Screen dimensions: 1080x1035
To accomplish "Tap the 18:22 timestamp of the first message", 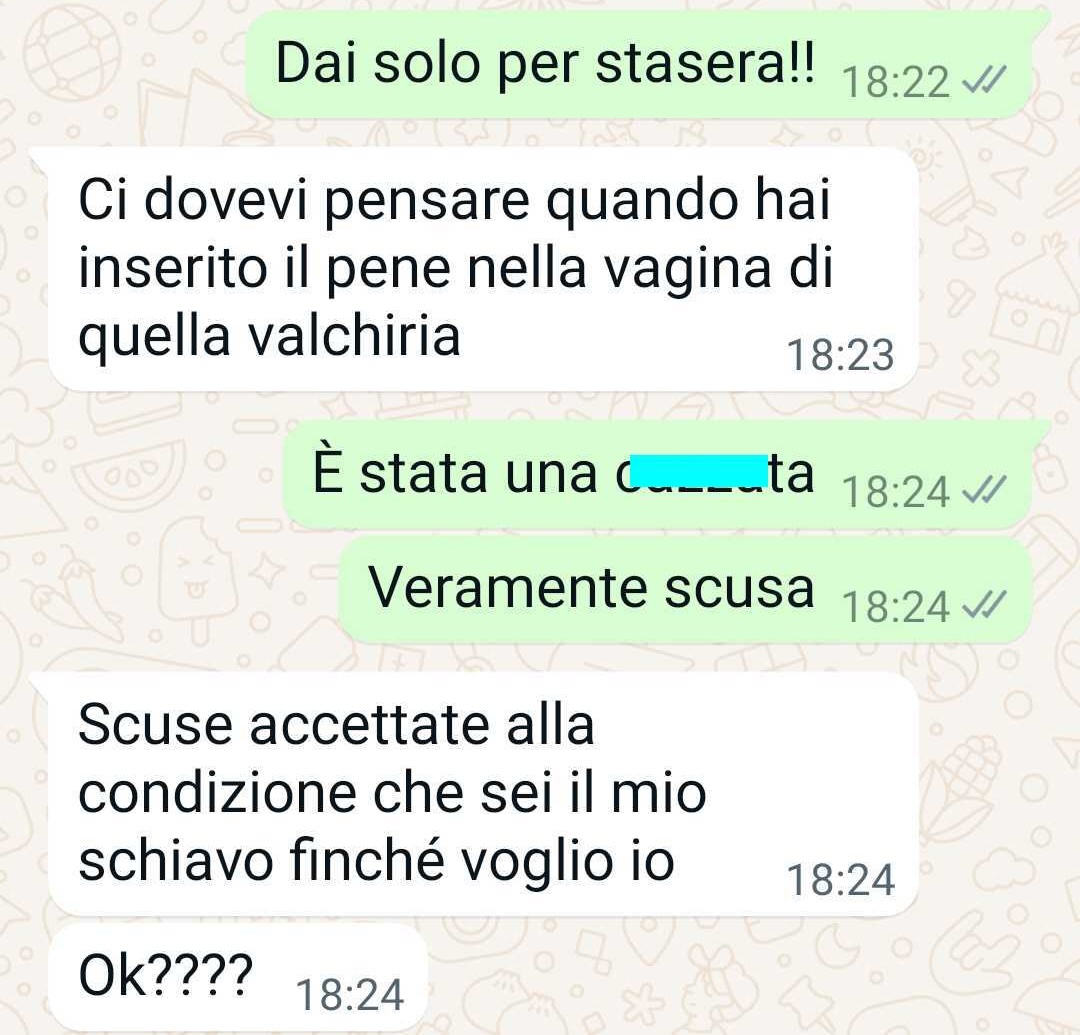I will point(895,82).
